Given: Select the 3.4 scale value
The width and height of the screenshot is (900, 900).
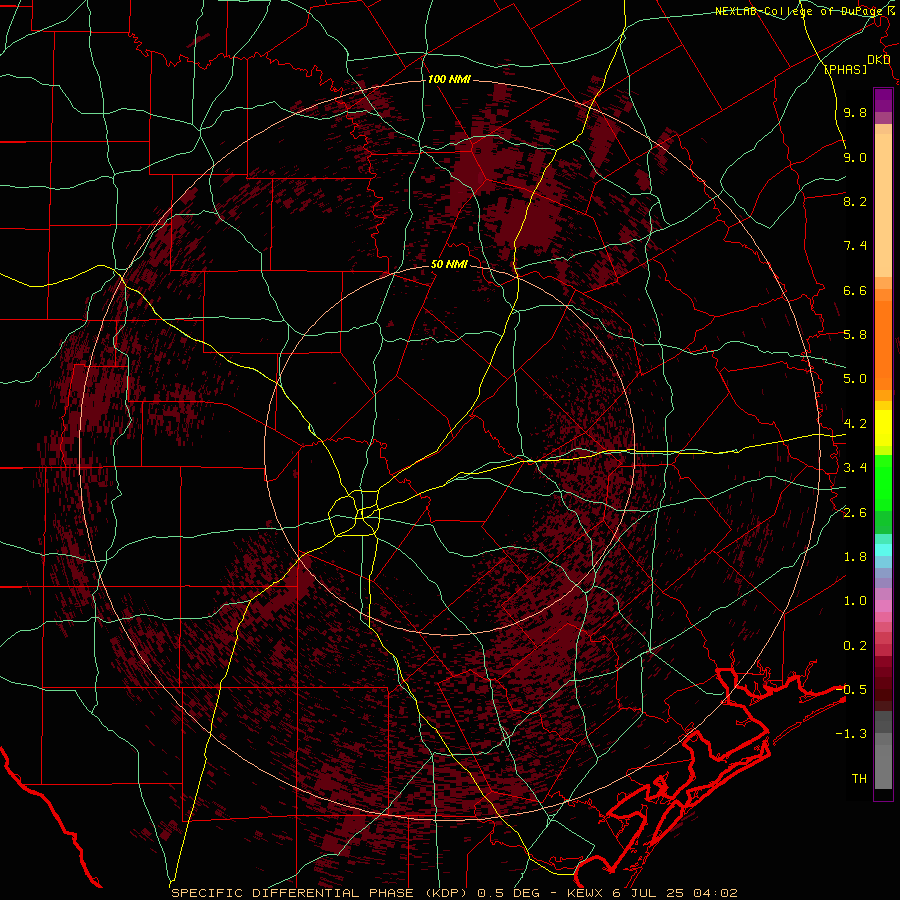Looking at the screenshot, I should (x=855, y=468).
